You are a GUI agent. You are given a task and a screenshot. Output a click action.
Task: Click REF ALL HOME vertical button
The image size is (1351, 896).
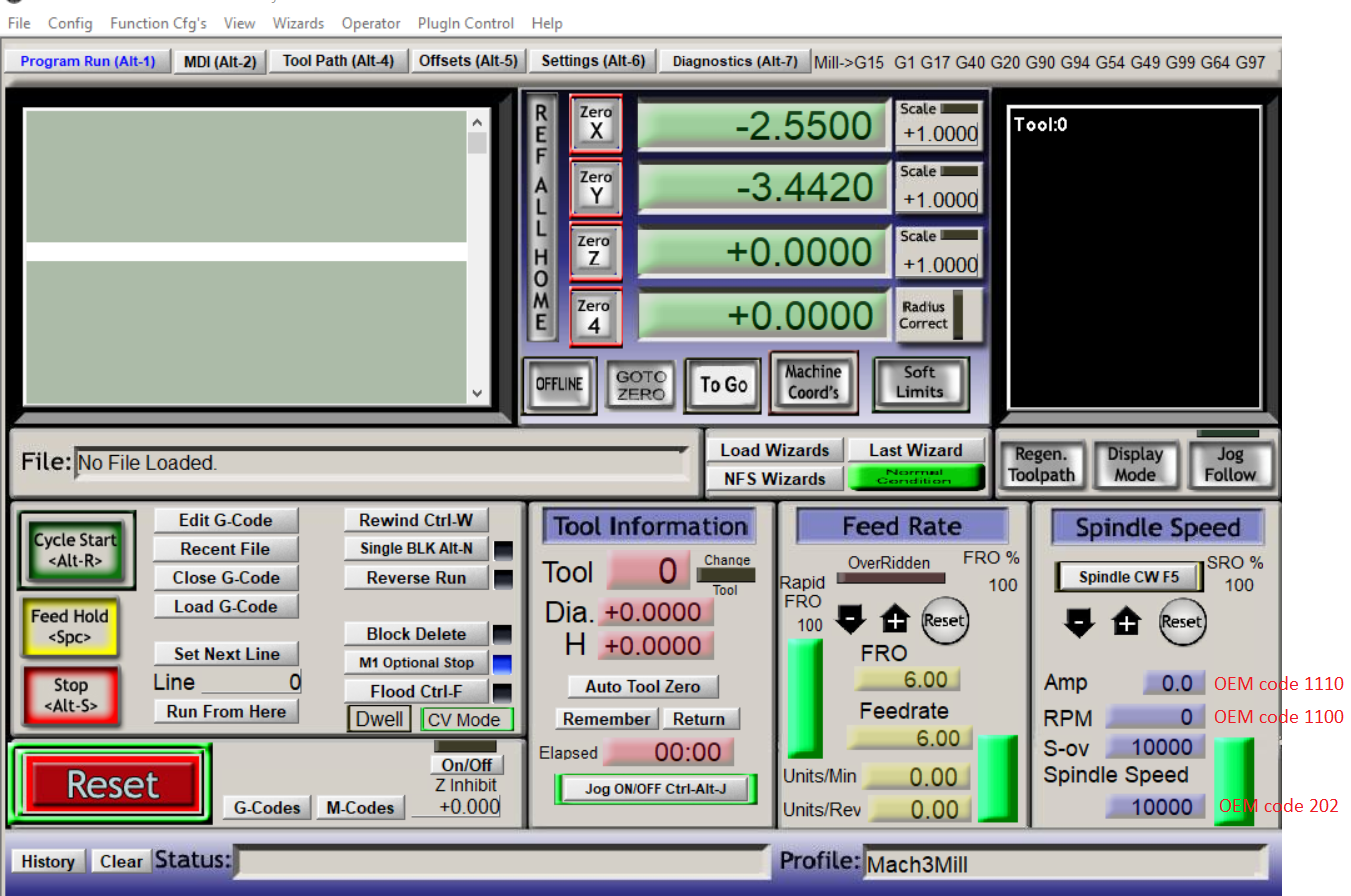point(541,218)
